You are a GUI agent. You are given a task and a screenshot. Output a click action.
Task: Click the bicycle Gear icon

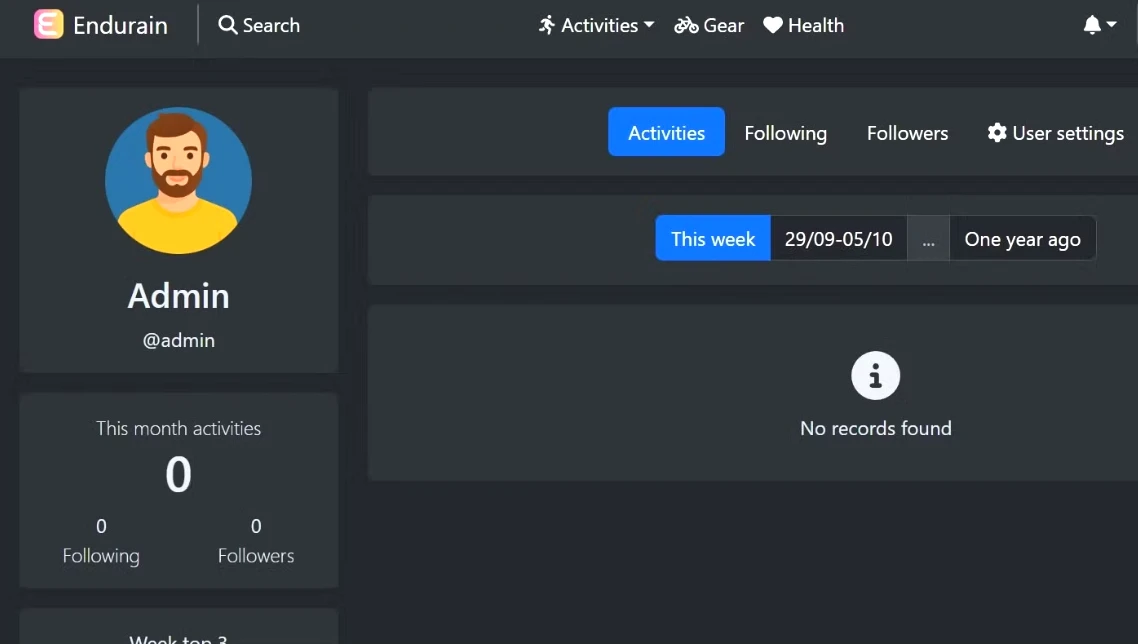686,25
